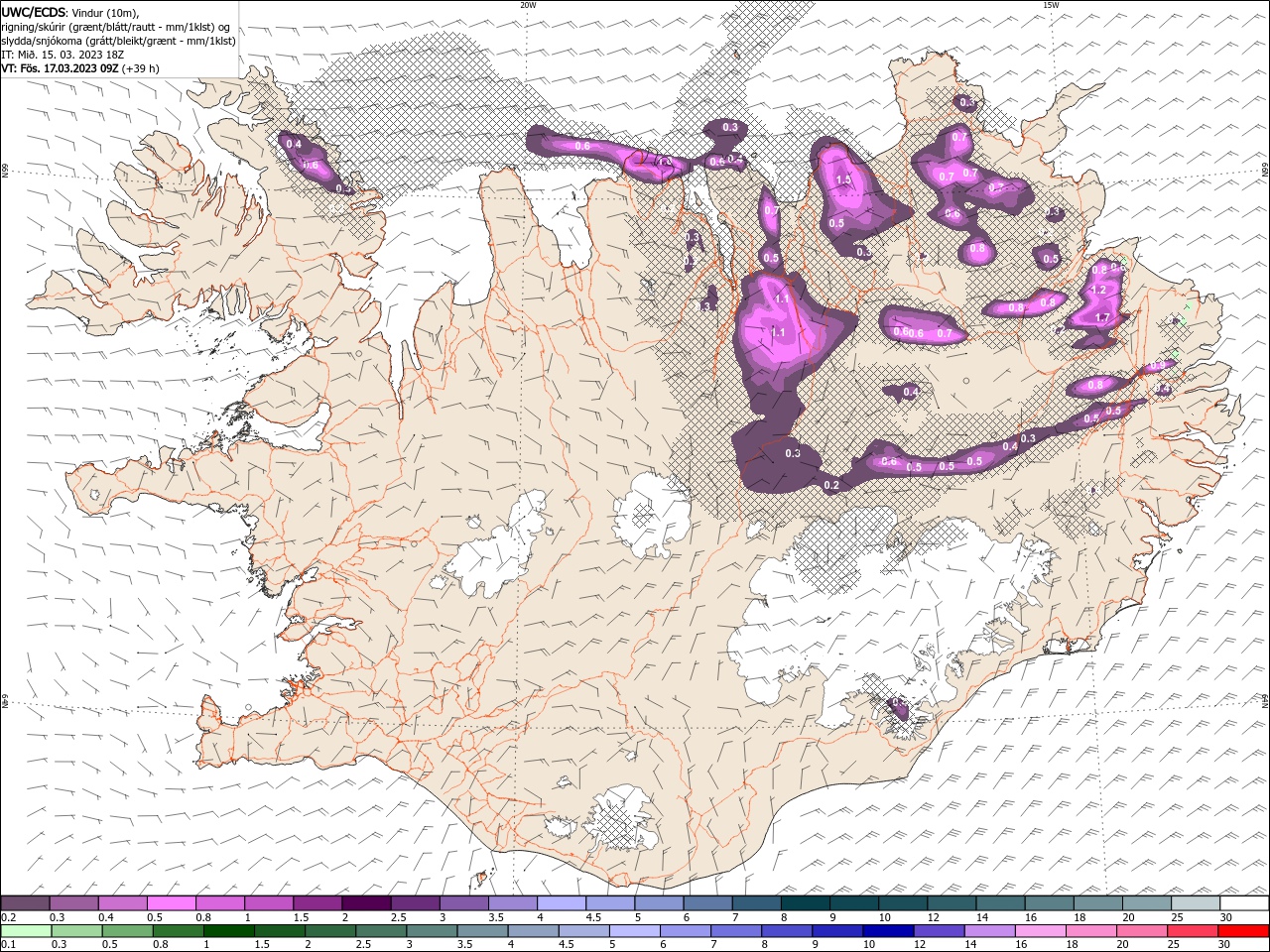Pick the dark teal swatch between 8 and 9
Screen dimensions: 1270x952
(x=805, y=902)
